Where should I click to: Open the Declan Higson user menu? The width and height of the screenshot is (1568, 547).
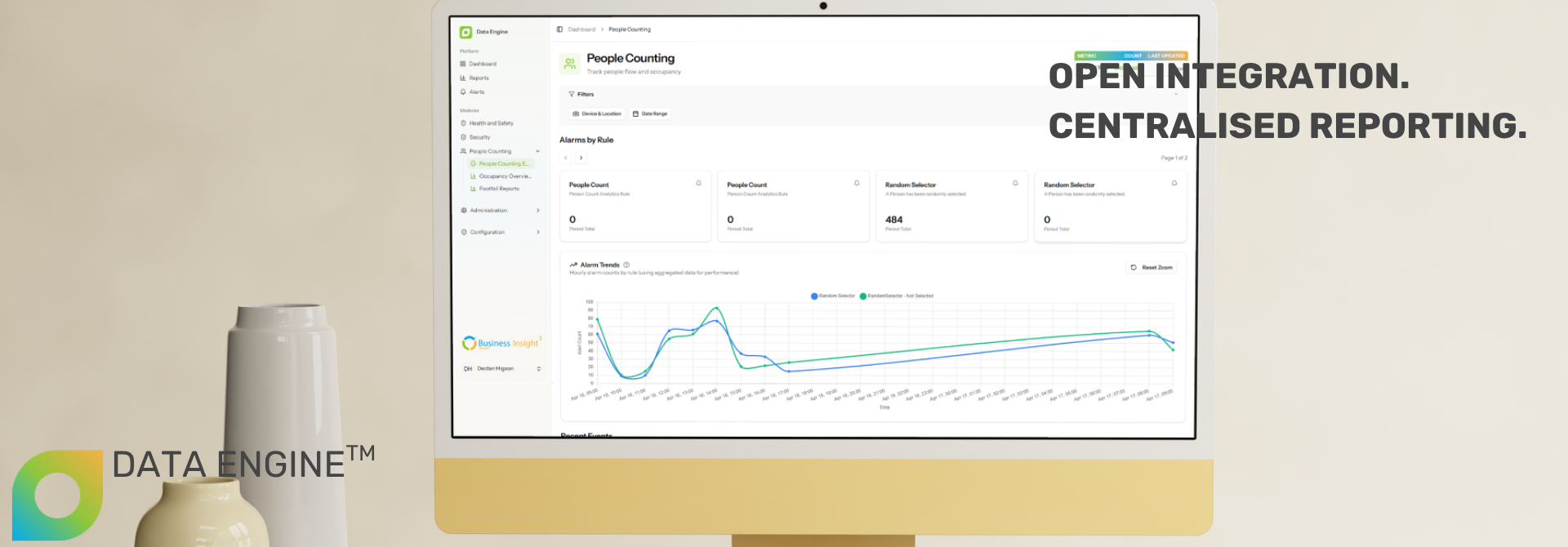pos(501,369)
